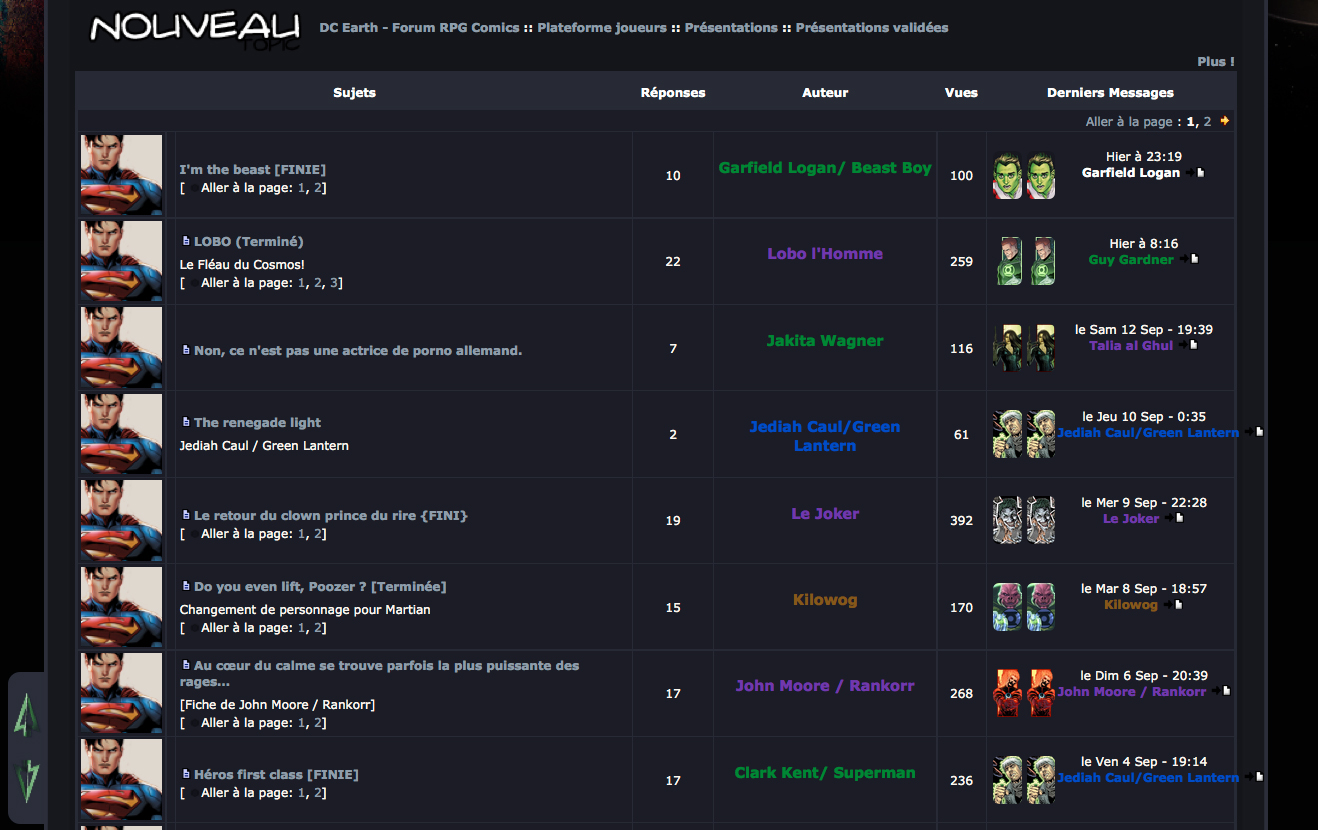Screen dimensions: 1318x830
Task: Open last poster Talia al Ghul profile
Action: pos(1131,345)
